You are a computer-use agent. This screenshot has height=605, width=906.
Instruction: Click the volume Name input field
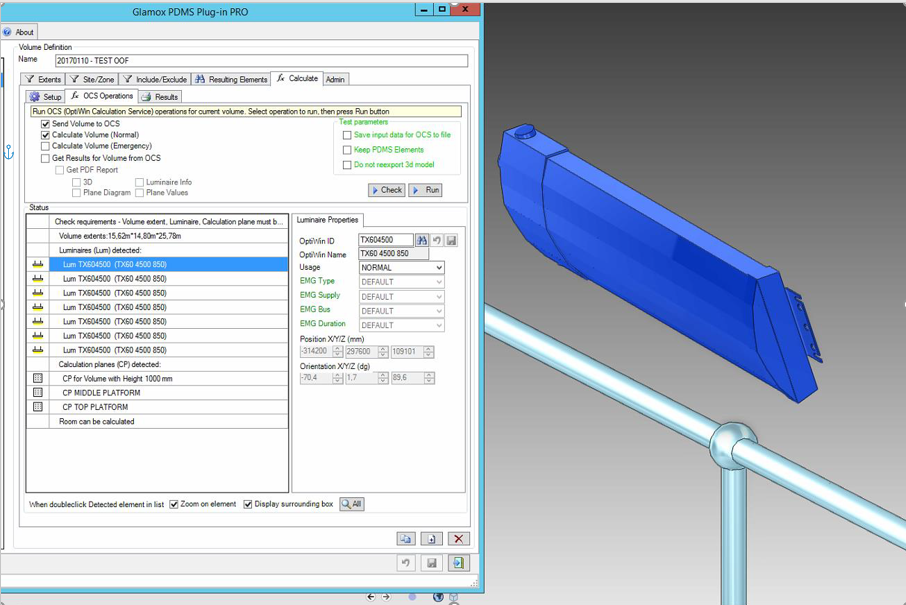click(x=261, y=61)
